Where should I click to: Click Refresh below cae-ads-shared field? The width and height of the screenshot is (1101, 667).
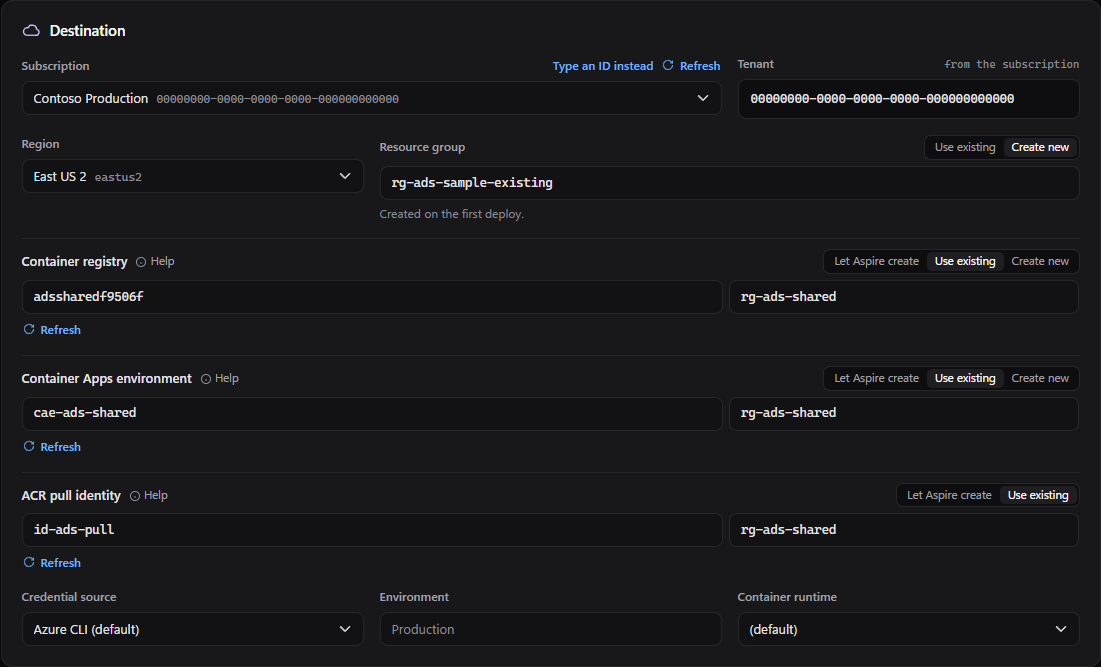(60, 447)
